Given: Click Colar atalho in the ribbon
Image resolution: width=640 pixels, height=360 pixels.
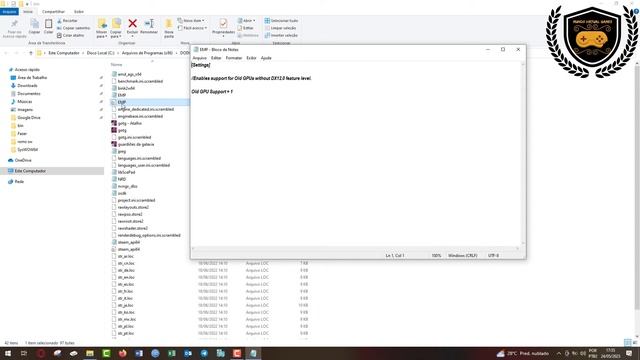Looking at the screenshot, I should [x=71, y=35].
